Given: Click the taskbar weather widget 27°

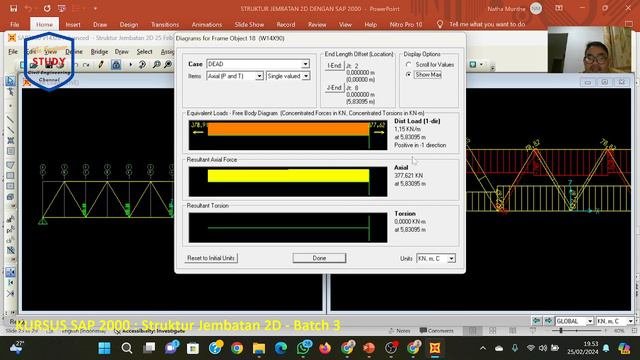Looking at the screenshot, I should [x=16, y=347].
